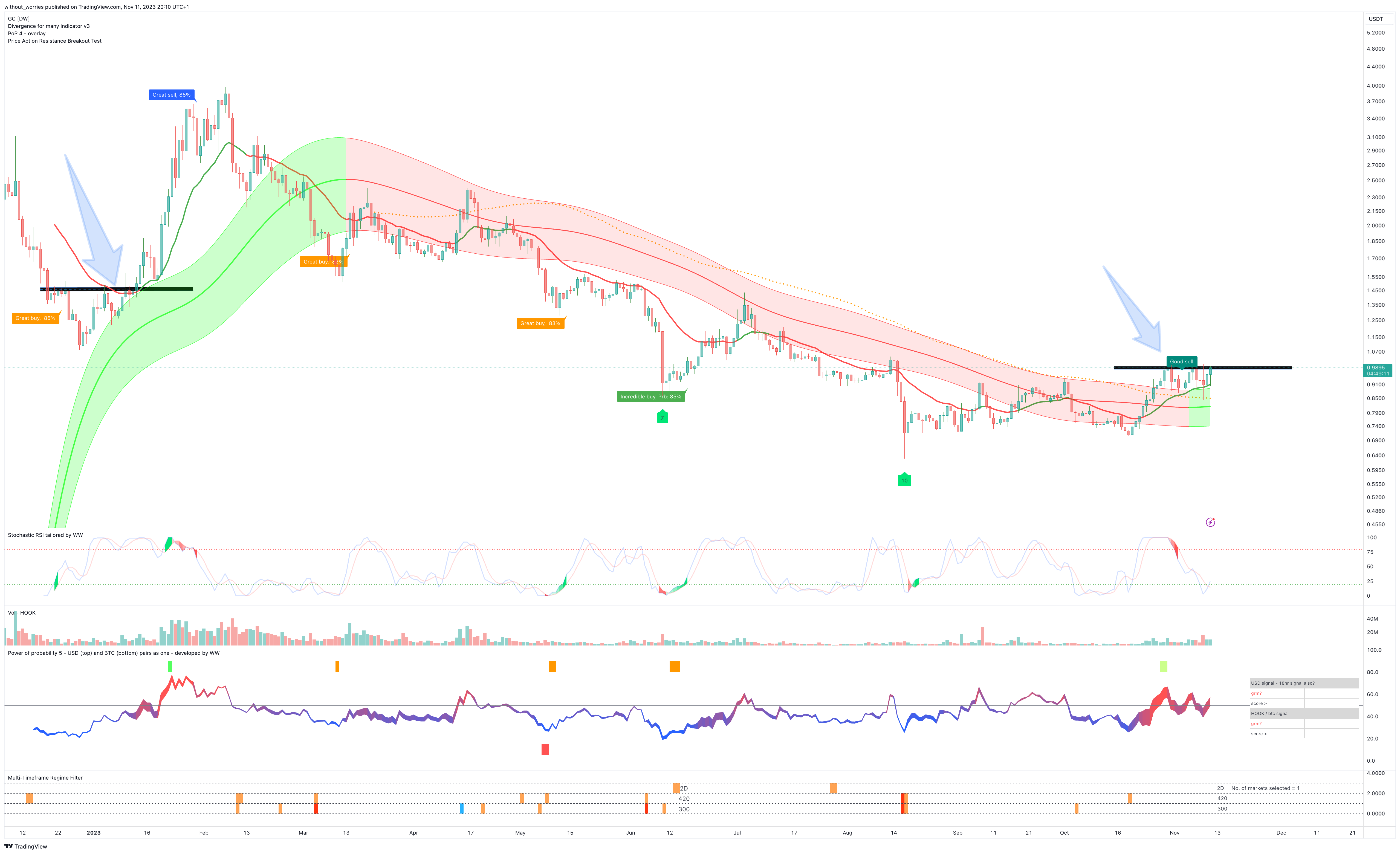Click the purple lightning bolt icon

(x=1210, y=522)
